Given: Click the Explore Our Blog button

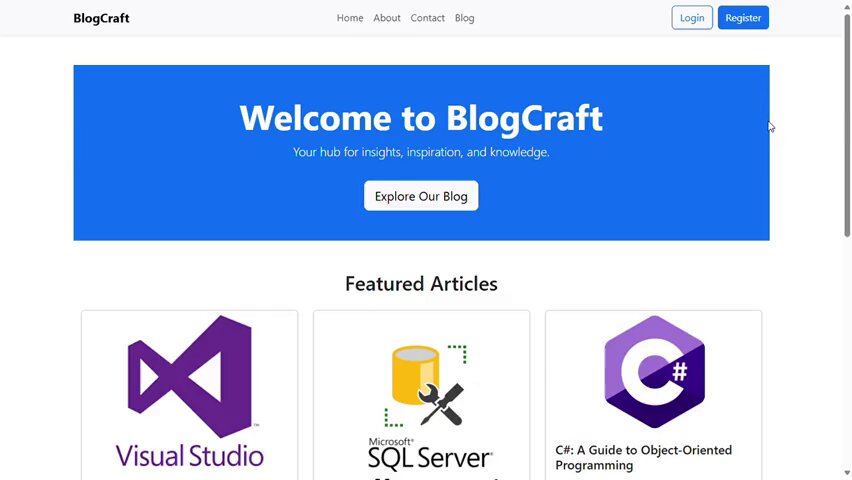Looking at the screenshot, I should (x=421, y=196).
